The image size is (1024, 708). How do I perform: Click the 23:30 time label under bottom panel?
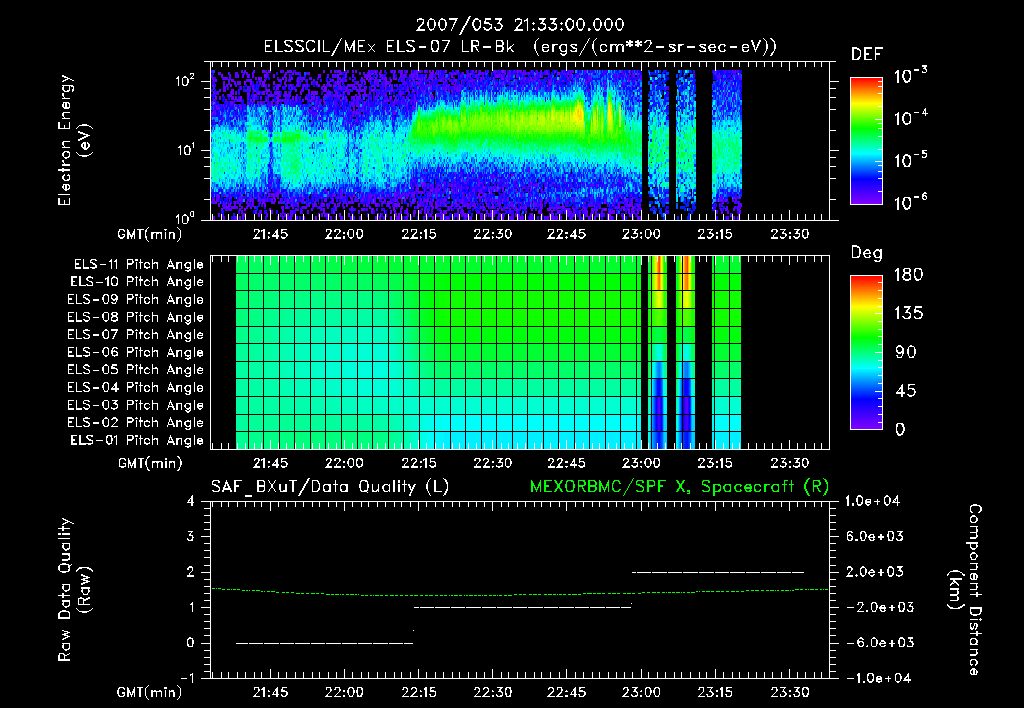(x=790, y=692)
